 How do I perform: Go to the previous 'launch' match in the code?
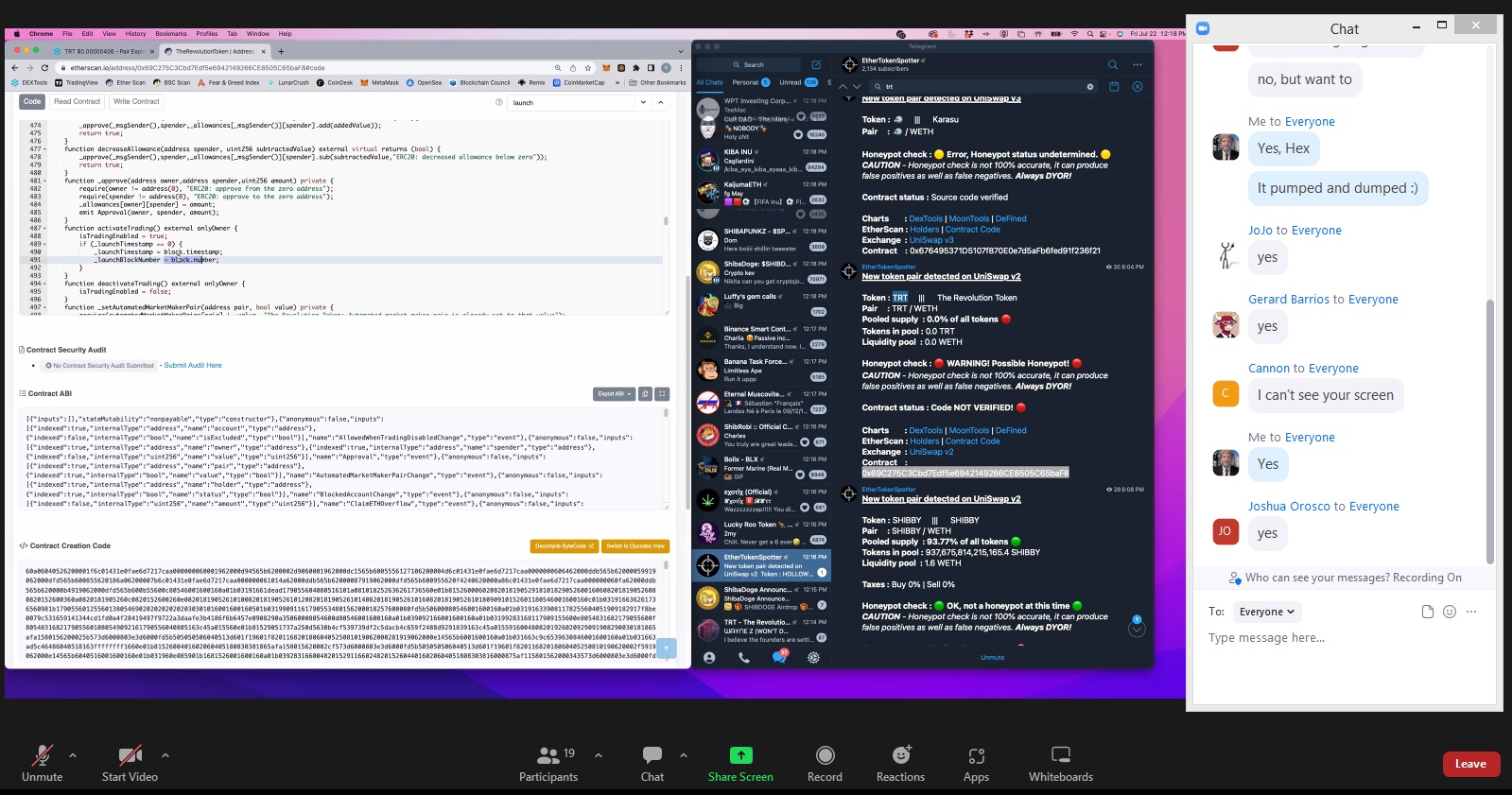coord(660,102)
